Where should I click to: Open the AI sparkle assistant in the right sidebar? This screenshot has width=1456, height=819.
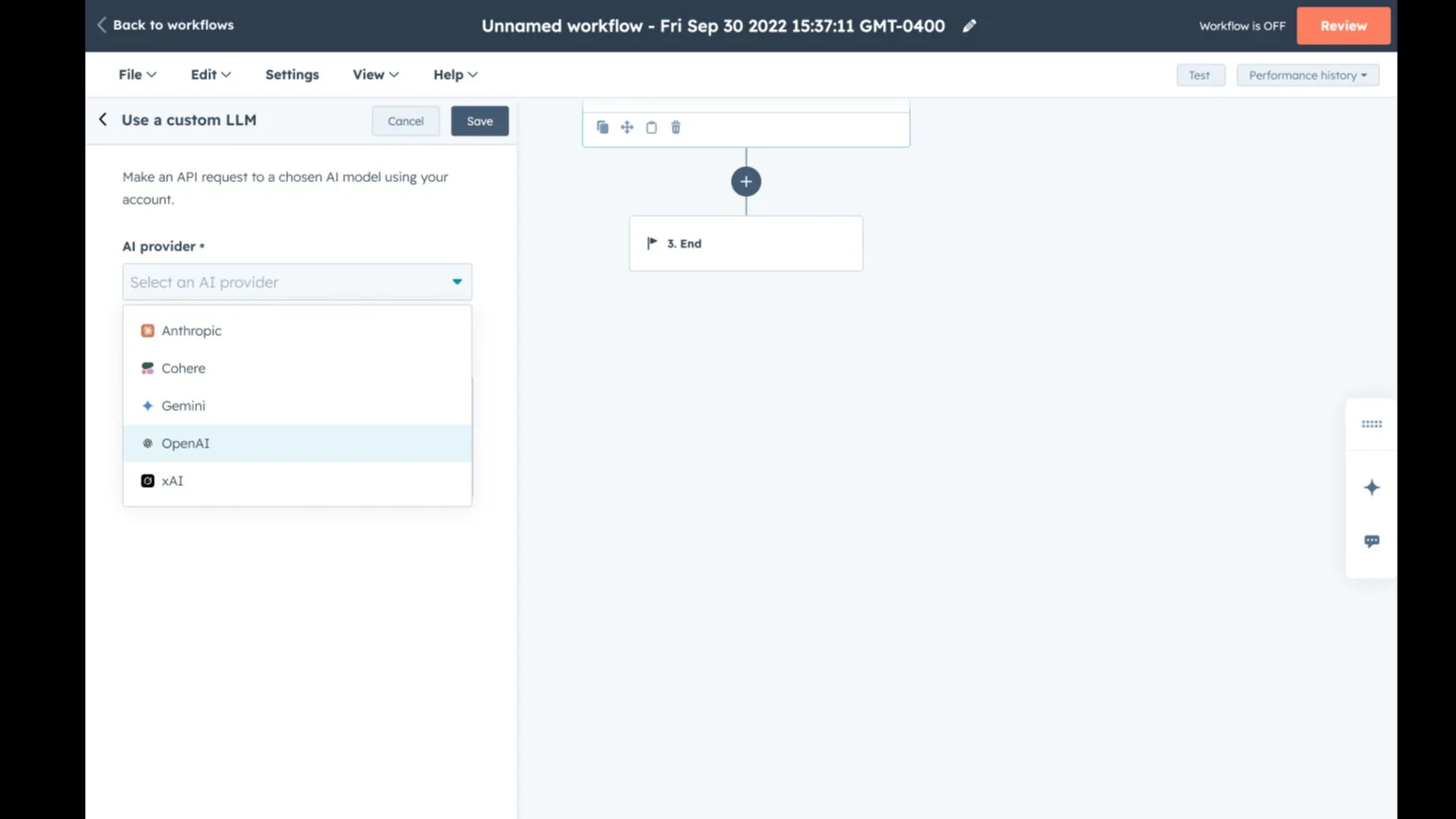[x=1372, y=488]
